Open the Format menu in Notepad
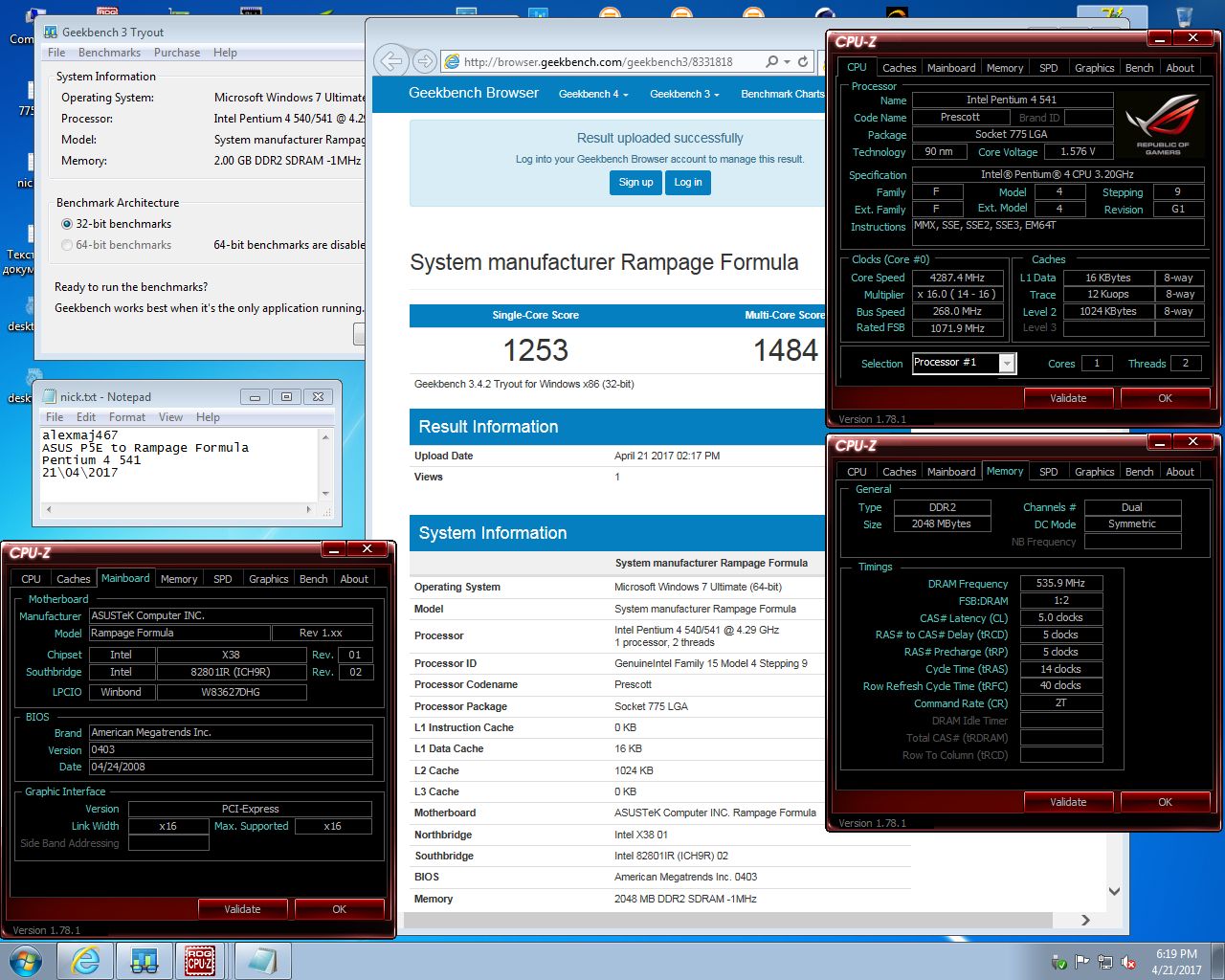Screen dimensions: 1225x980 tap(127, 417)
